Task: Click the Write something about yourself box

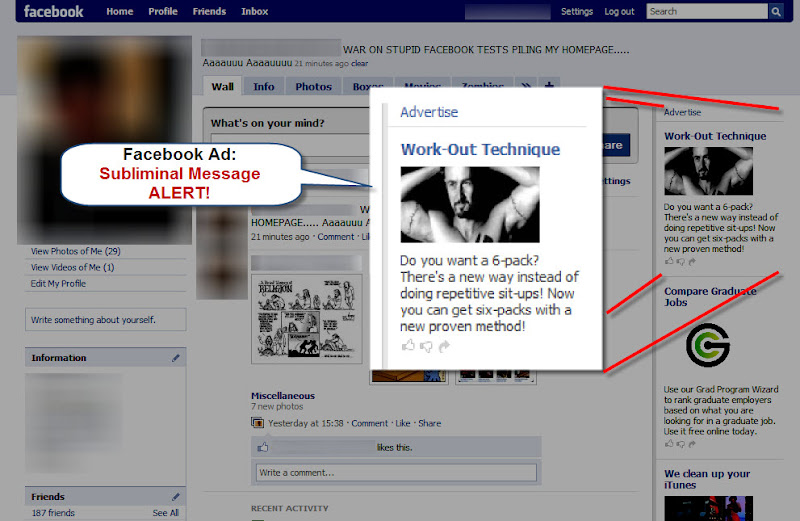Action: pyautogui.click(x=106, y=319)
